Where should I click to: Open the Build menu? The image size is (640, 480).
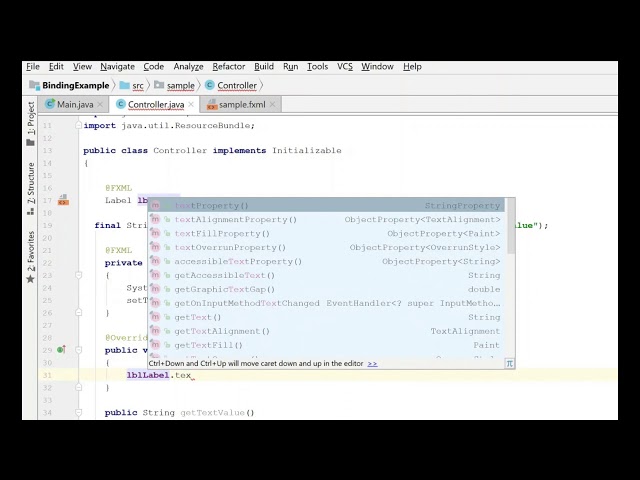(264, 67)
